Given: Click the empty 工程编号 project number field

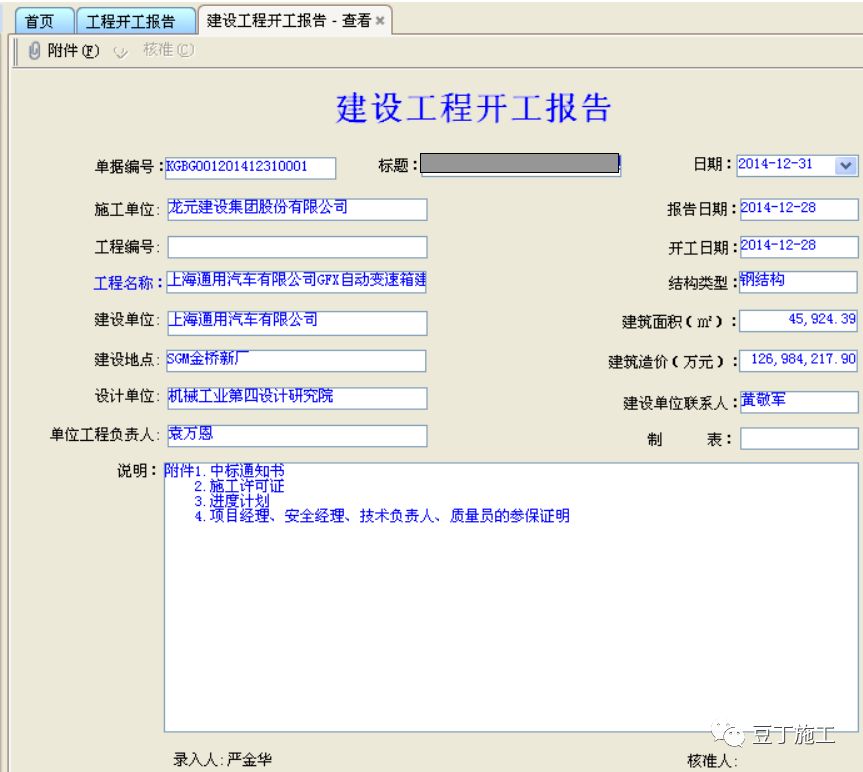Looking at the screenshot, I should [300, 246].
